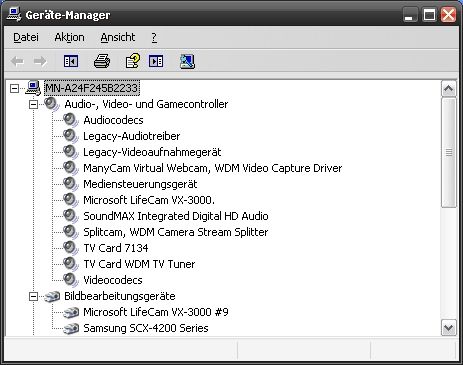Click the icon beside TV Card WDM TV Tuner
463x365 pixels.
(x=71, y=264)
